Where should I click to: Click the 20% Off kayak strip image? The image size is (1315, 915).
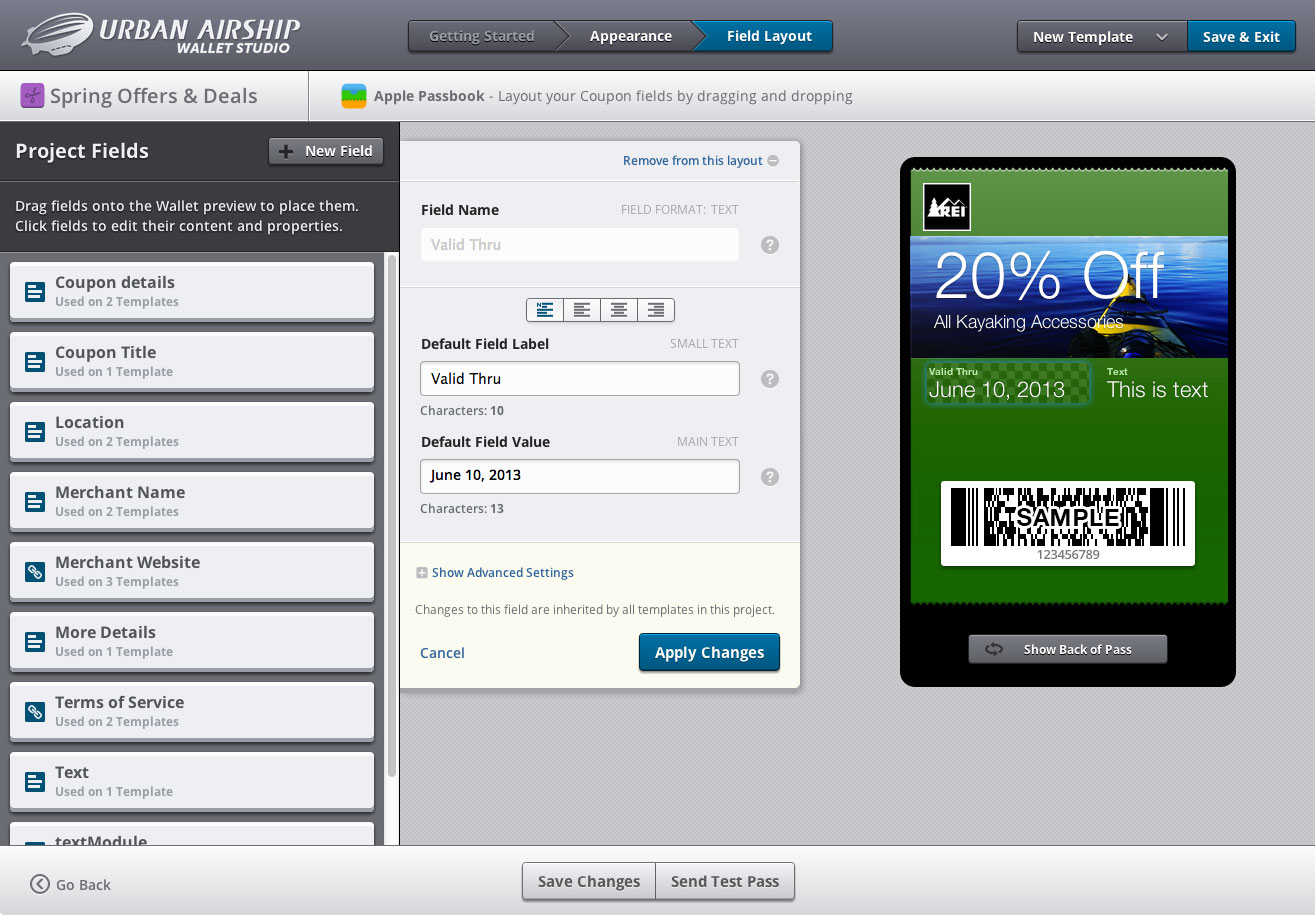click(1069, 297)
